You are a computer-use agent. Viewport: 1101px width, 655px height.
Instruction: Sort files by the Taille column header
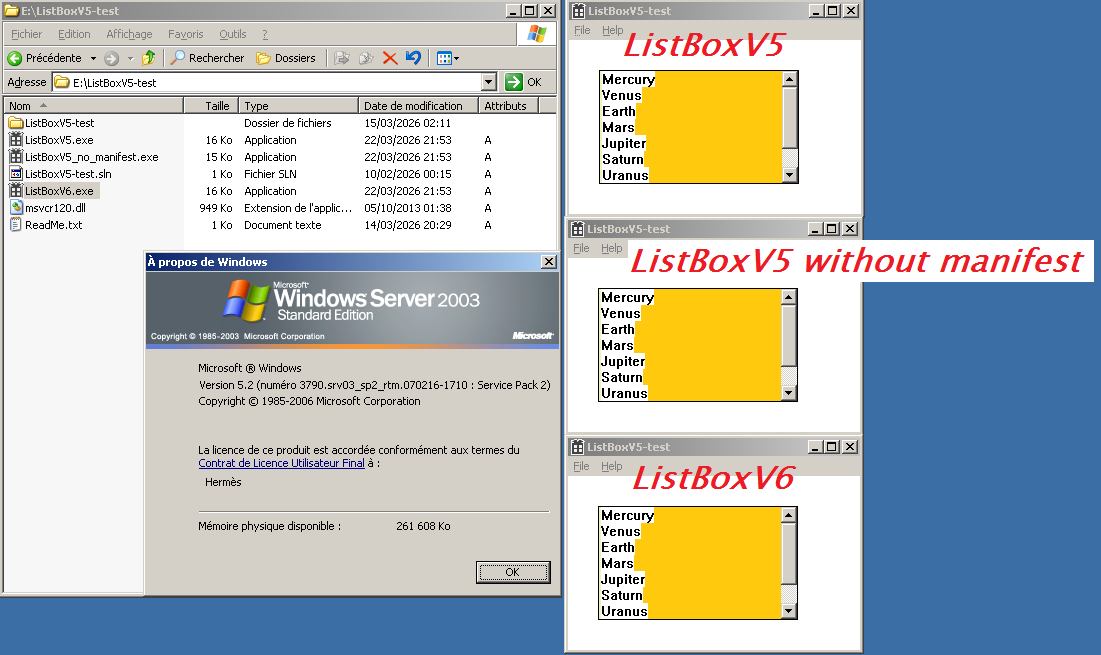point(217,105)
